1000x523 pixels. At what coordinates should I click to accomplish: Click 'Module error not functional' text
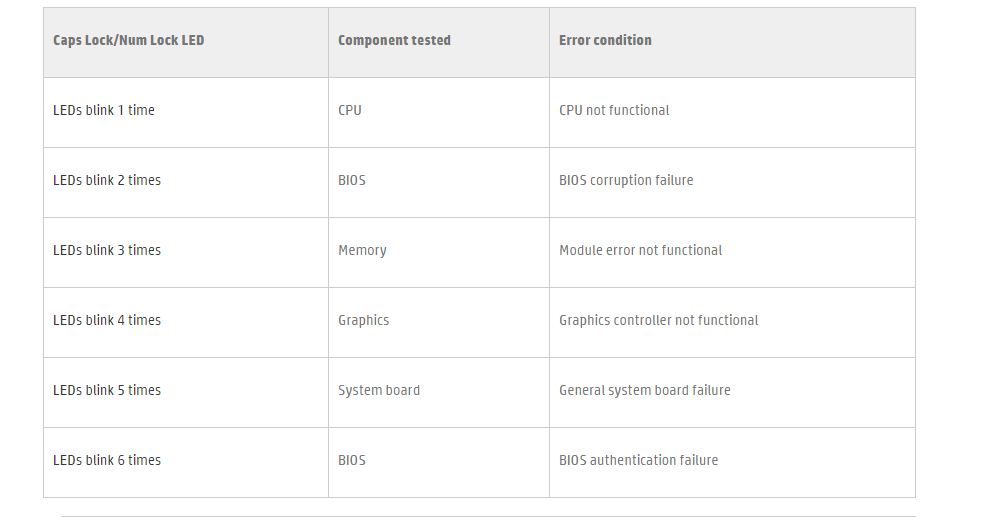(x=640, y=250)
